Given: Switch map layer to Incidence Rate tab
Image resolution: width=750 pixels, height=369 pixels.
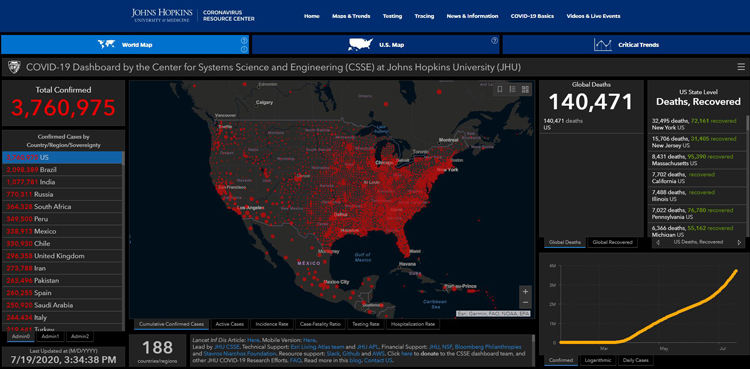Looking at the screenshot, I should (x=272, y=324).
